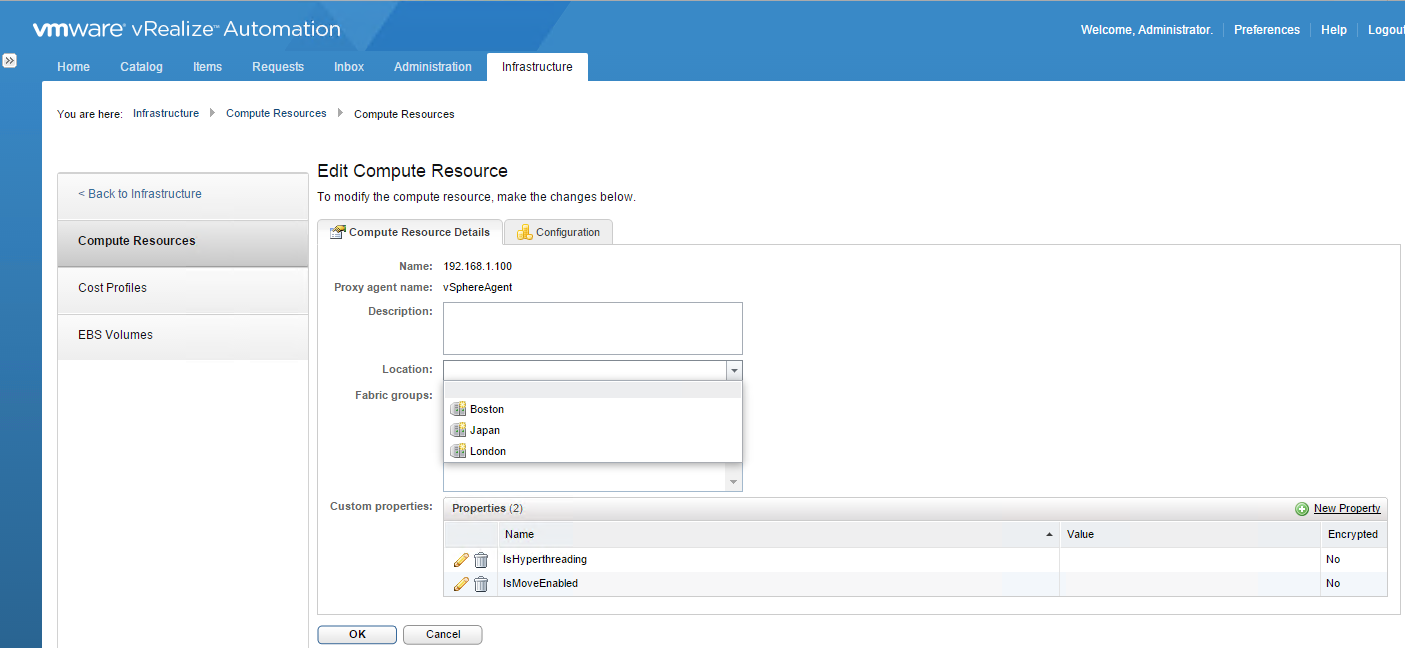Open Preferences in the header
1405x648 pixels.
click(1267, 30)
